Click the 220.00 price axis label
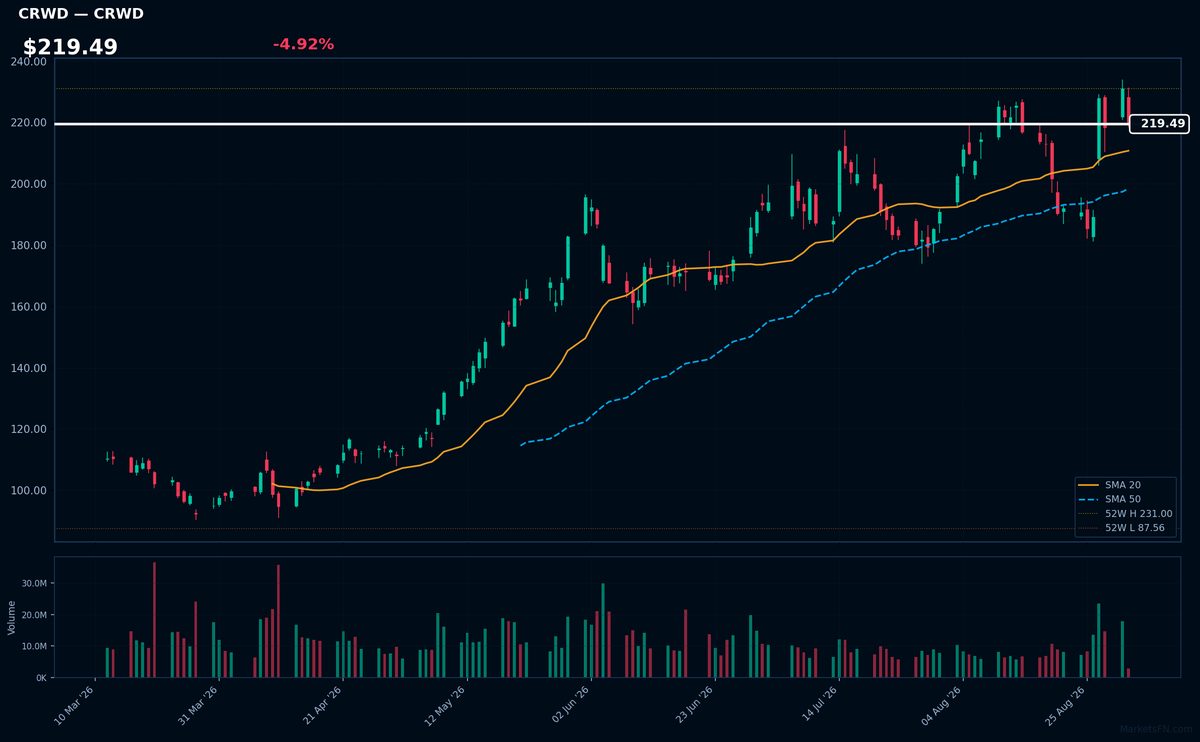Screen dimensions: 1200x742 [x=29, y=123]
